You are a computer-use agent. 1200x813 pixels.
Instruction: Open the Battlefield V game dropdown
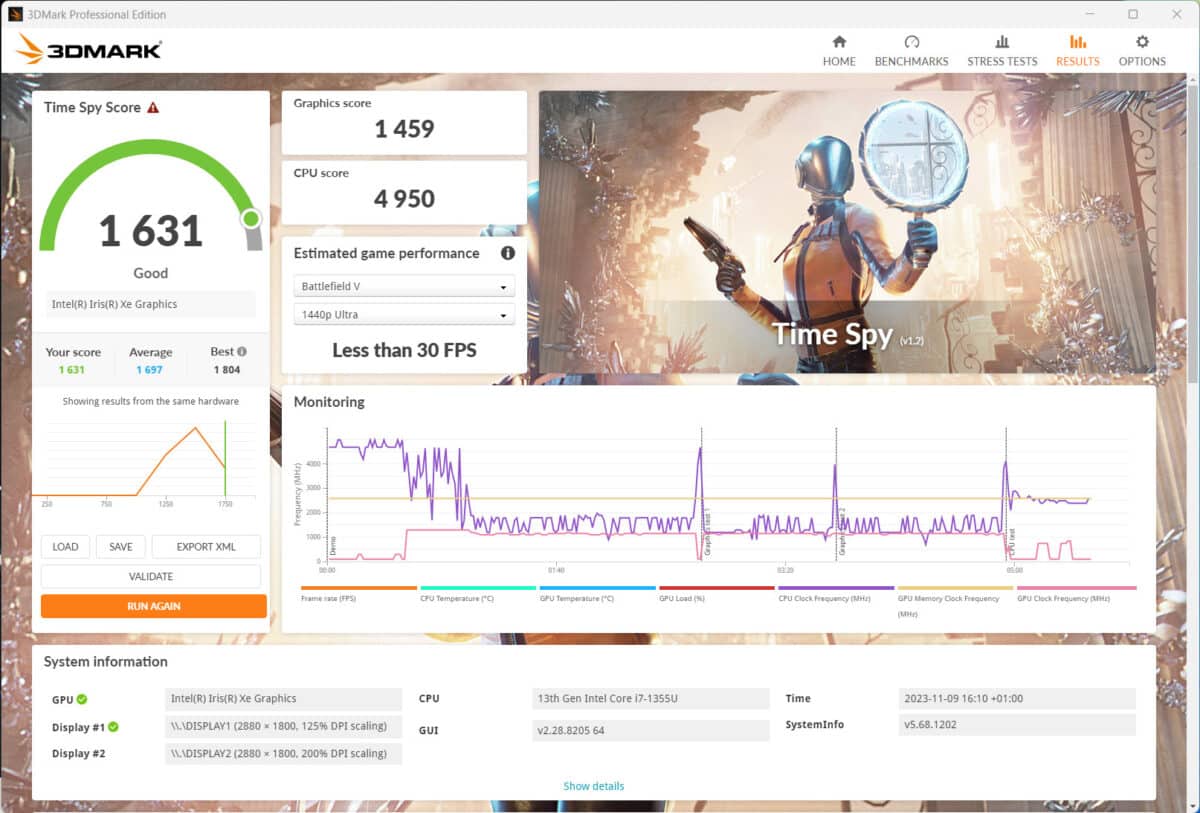pos(404,287)
